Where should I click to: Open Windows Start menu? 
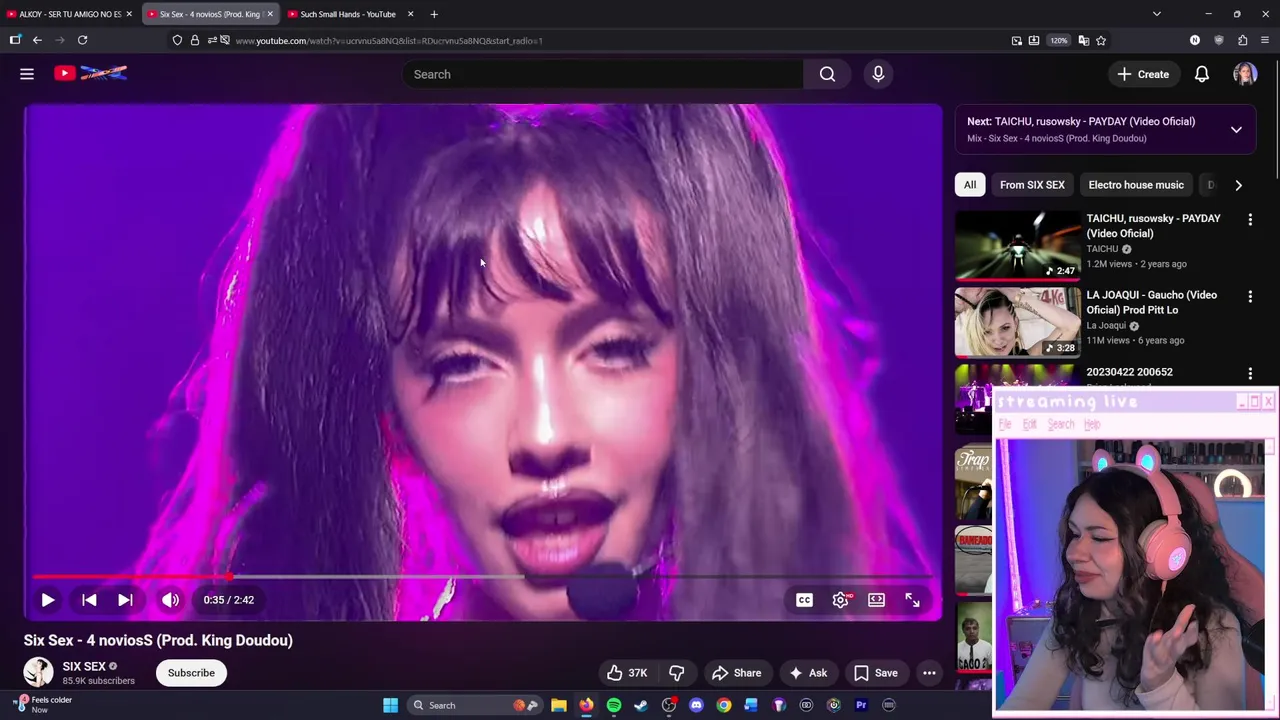[390, 705]
